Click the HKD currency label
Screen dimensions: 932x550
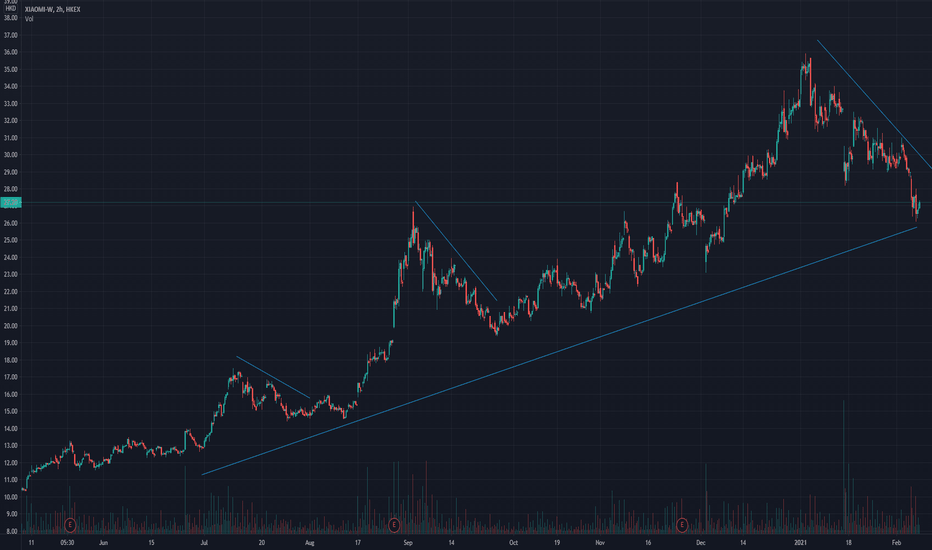10,9
